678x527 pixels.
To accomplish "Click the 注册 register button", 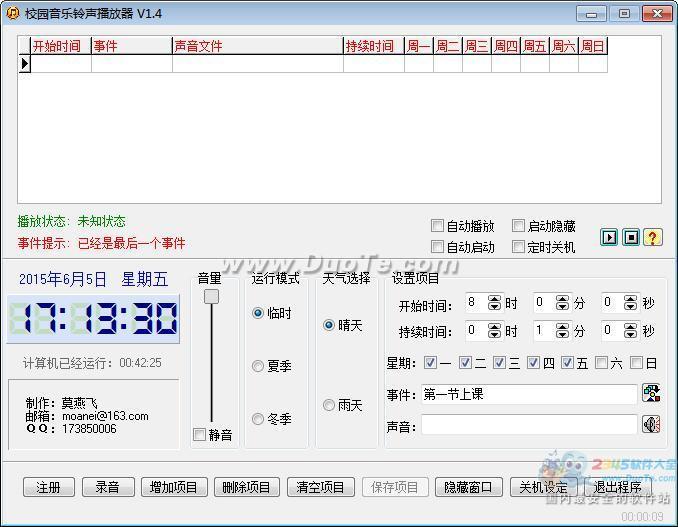I will (x=48, y=487).
